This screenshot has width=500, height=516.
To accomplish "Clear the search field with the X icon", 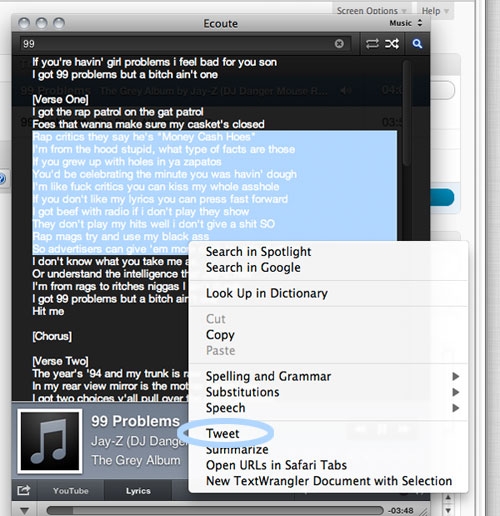I will [339, 44].
